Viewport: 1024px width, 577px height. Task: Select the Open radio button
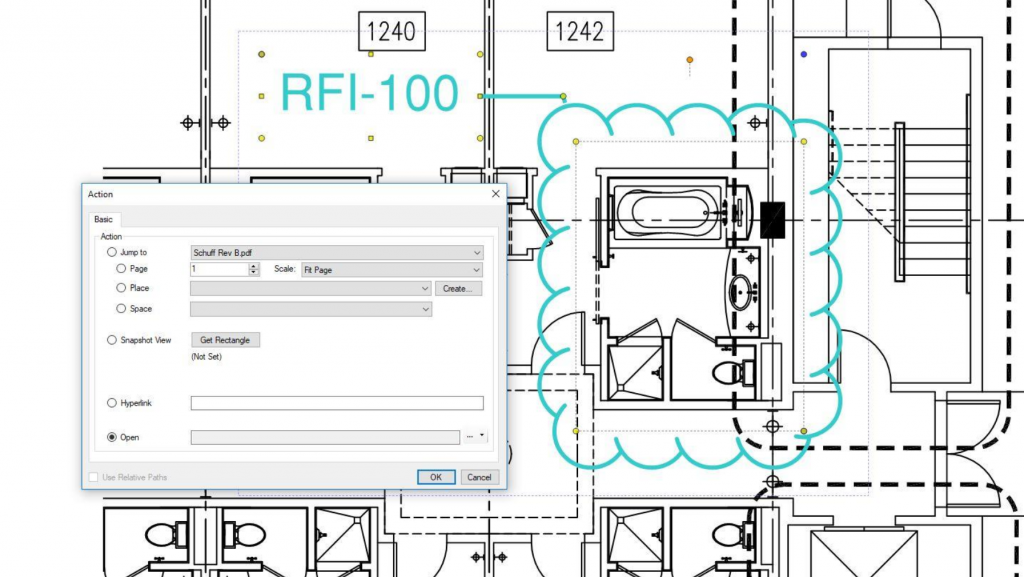pos(112,437)
